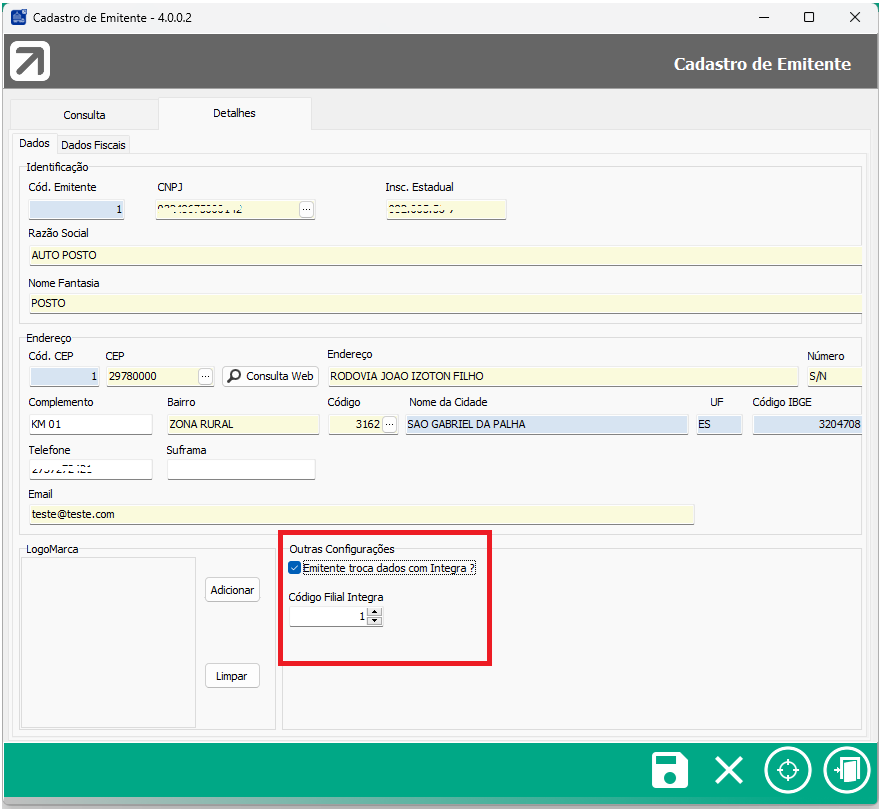
Task: Click the X cancel icon in bottom bar
Action: coord(728,771)
